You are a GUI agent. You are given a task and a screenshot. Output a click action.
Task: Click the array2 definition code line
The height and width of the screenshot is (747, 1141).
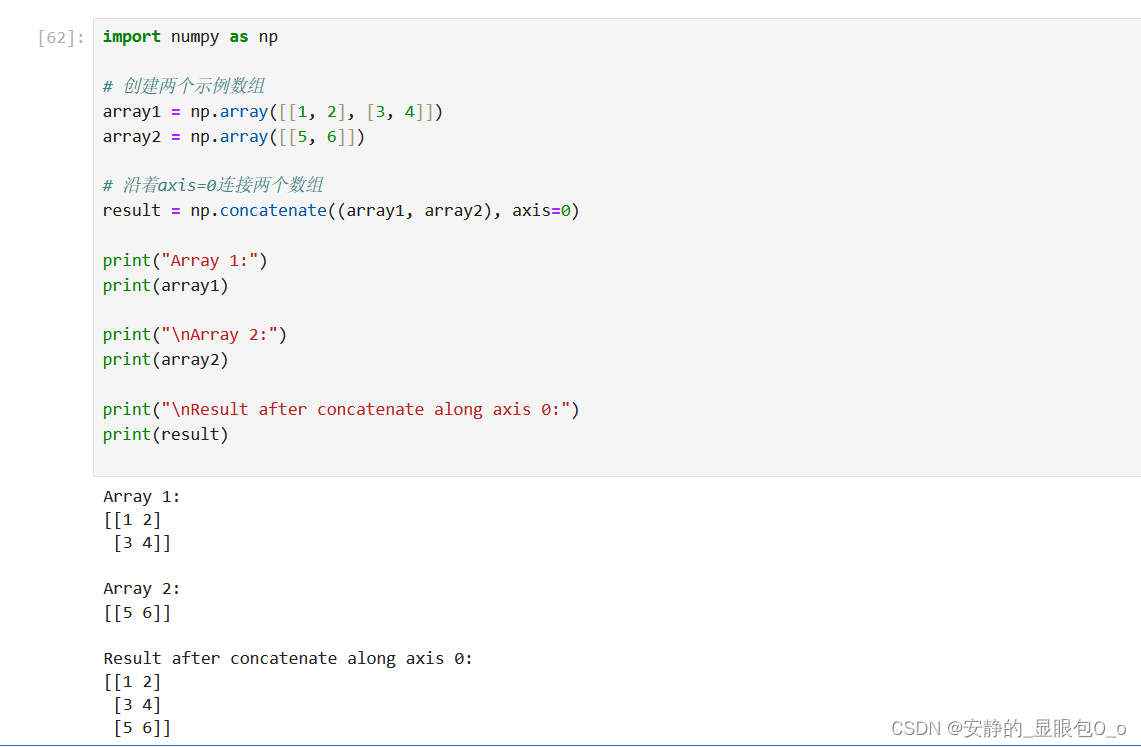[x=234, y=137]
